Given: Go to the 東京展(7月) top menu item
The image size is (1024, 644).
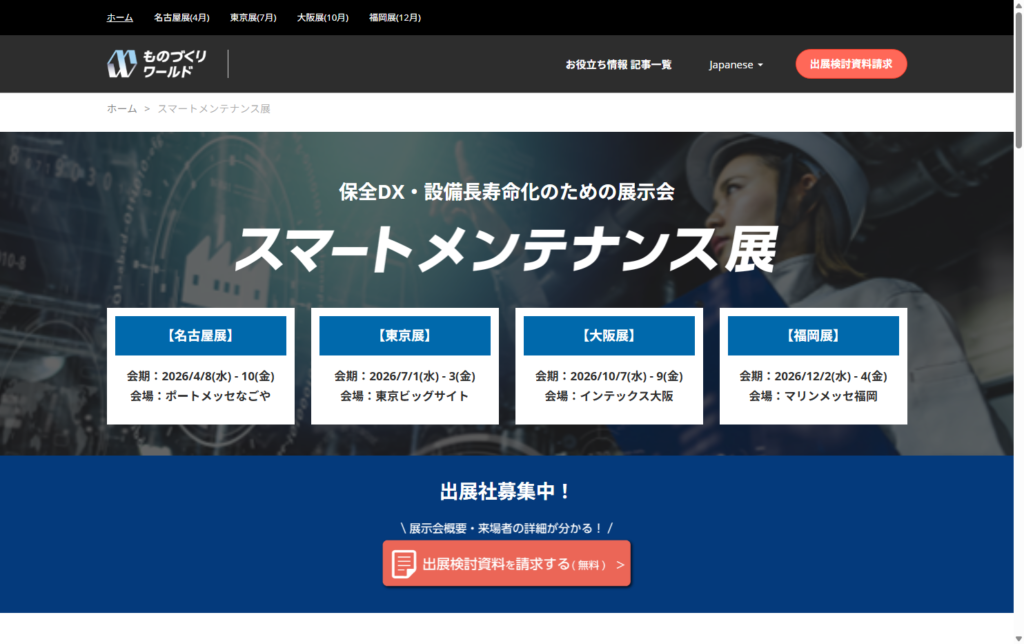Looking at the screenshot, I should (253, 18).
